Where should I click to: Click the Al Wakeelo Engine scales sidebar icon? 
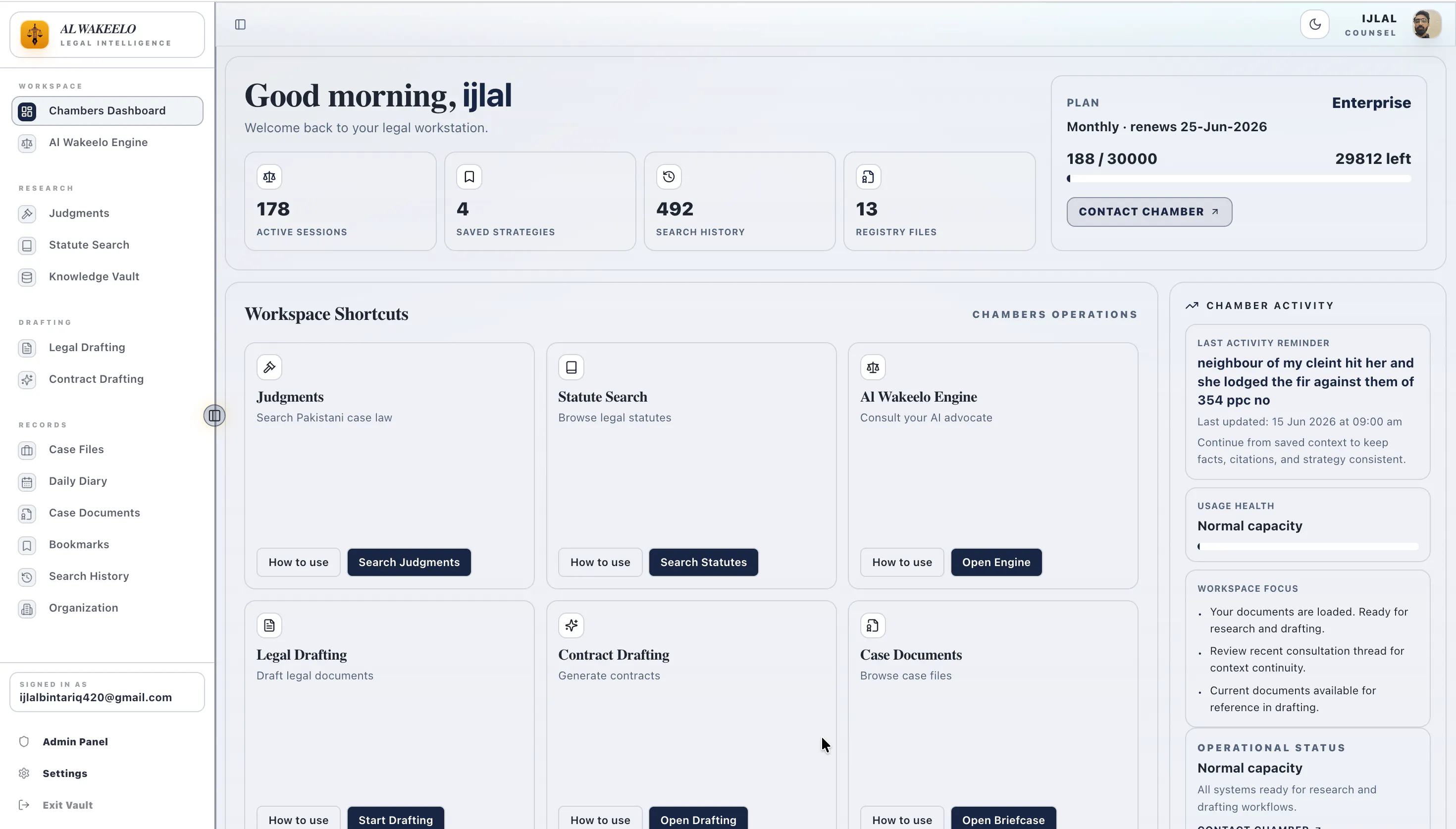(27, 143)
